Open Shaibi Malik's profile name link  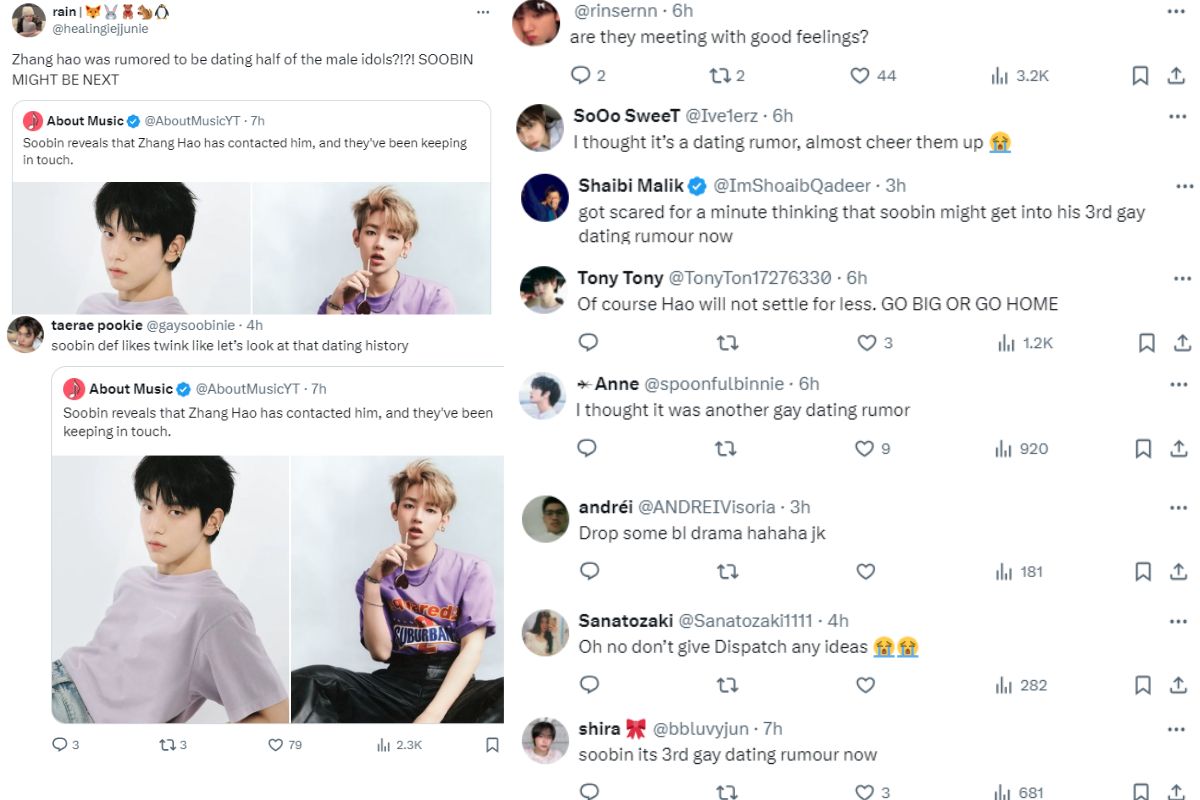[631, 185]
